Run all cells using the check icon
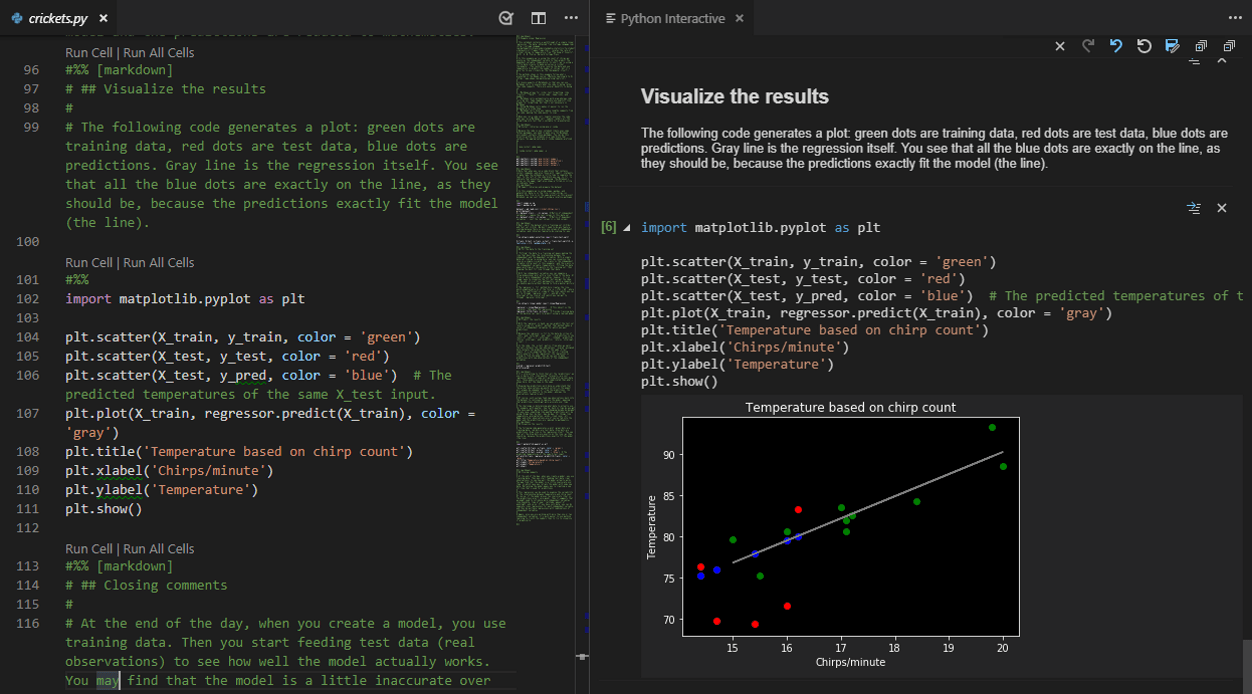The image size is (1252, 694). [505, 18]
